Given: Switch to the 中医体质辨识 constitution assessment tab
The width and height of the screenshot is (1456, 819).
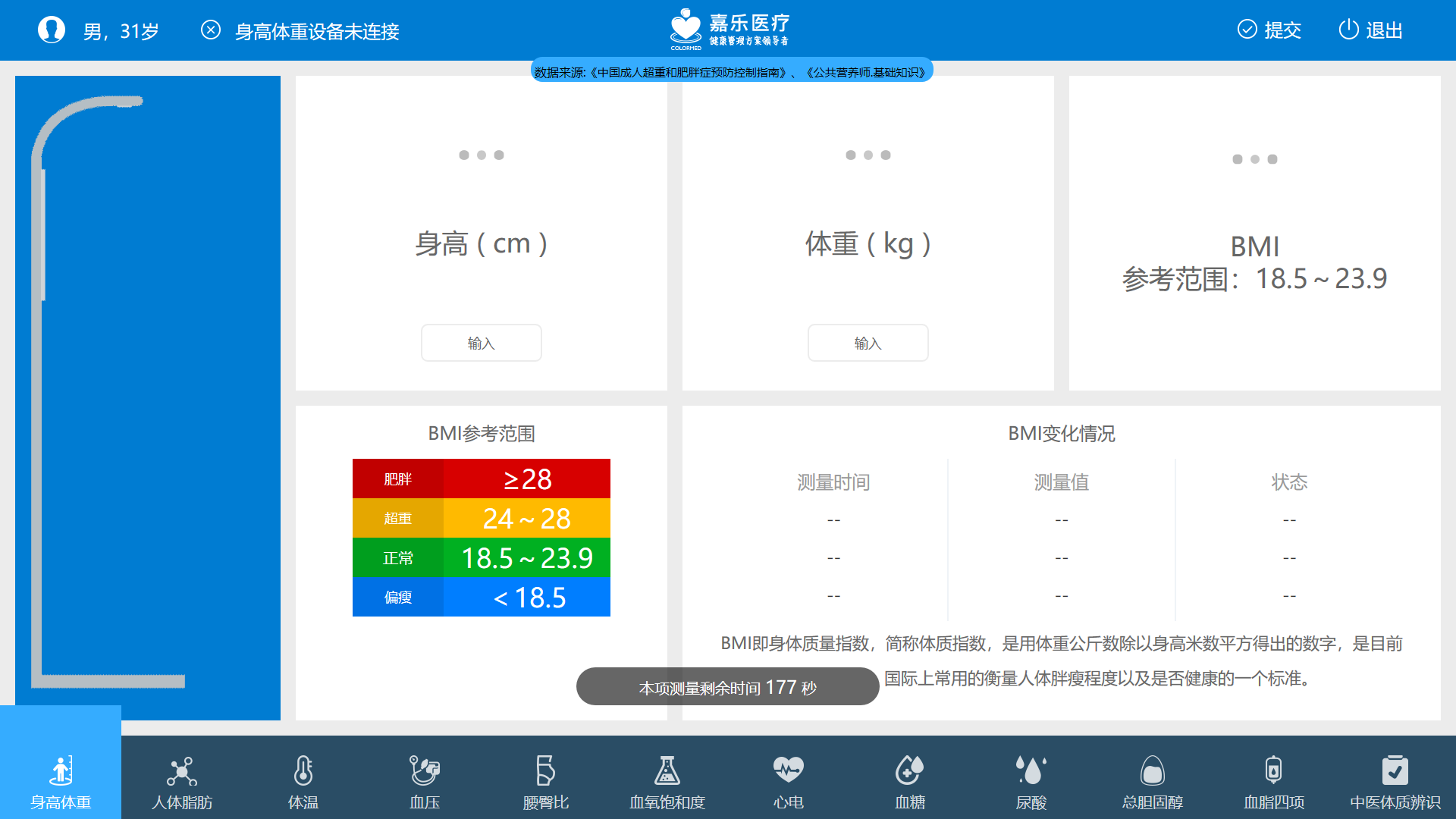Looking at the screenshot, I should tap(1395, 777).
